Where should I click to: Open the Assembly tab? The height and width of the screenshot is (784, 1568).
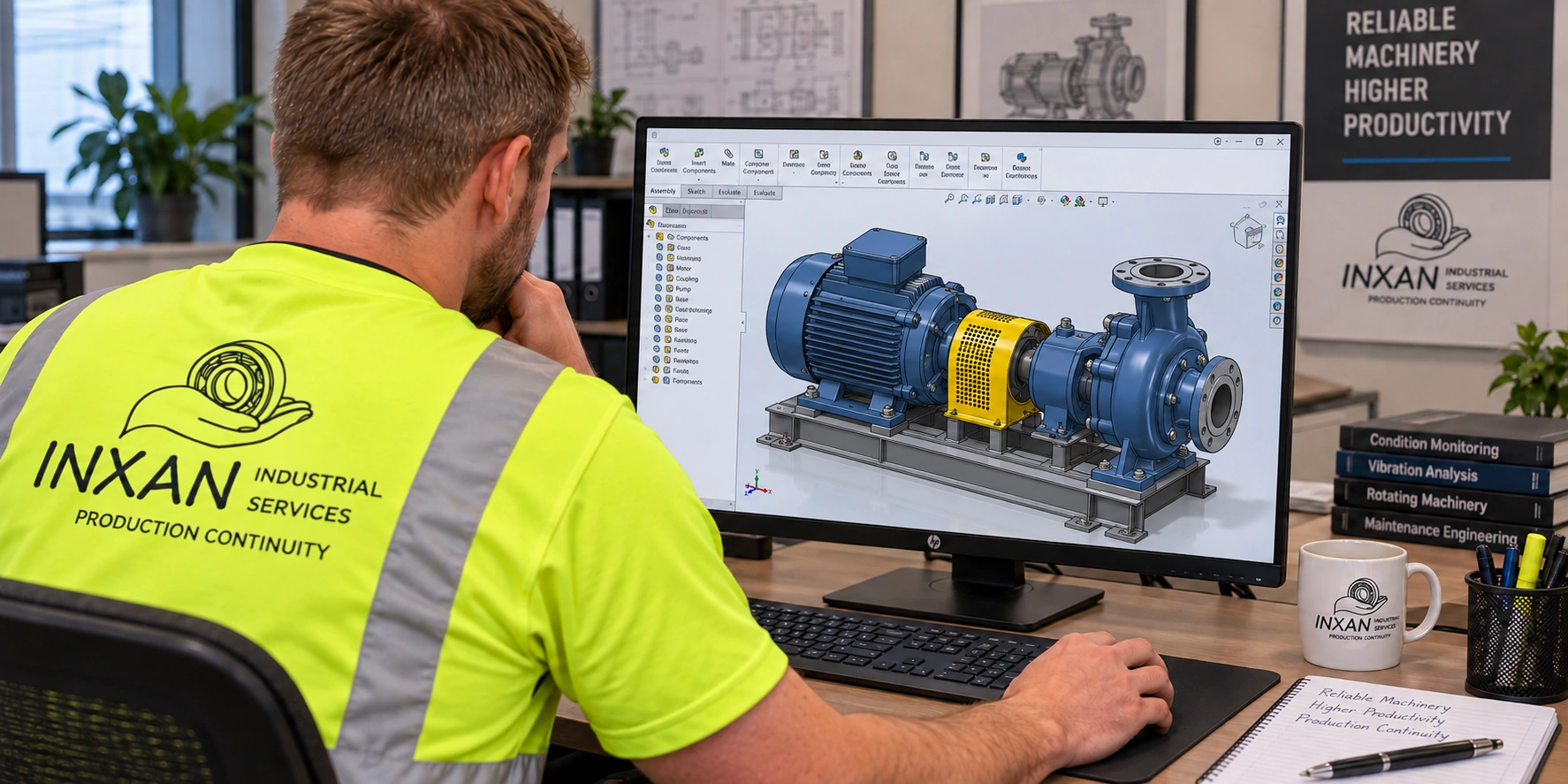pos(663,192)
